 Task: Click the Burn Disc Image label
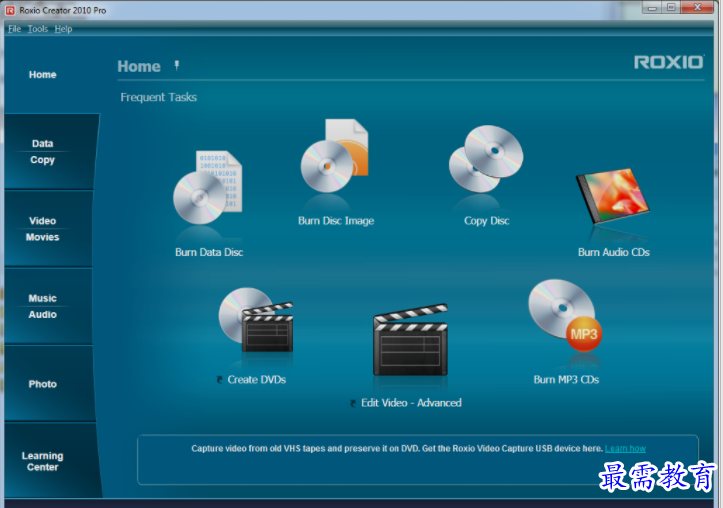(336, 221)
